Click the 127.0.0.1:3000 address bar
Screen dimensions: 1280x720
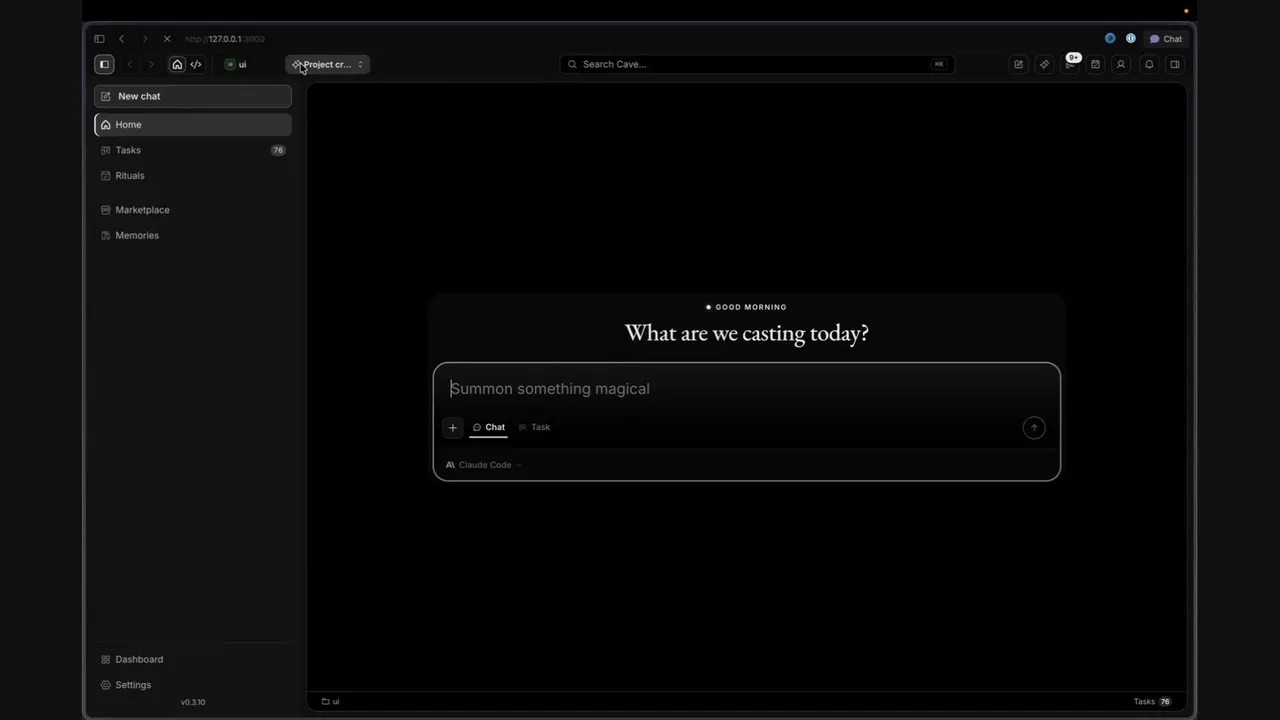coord(225,39)
